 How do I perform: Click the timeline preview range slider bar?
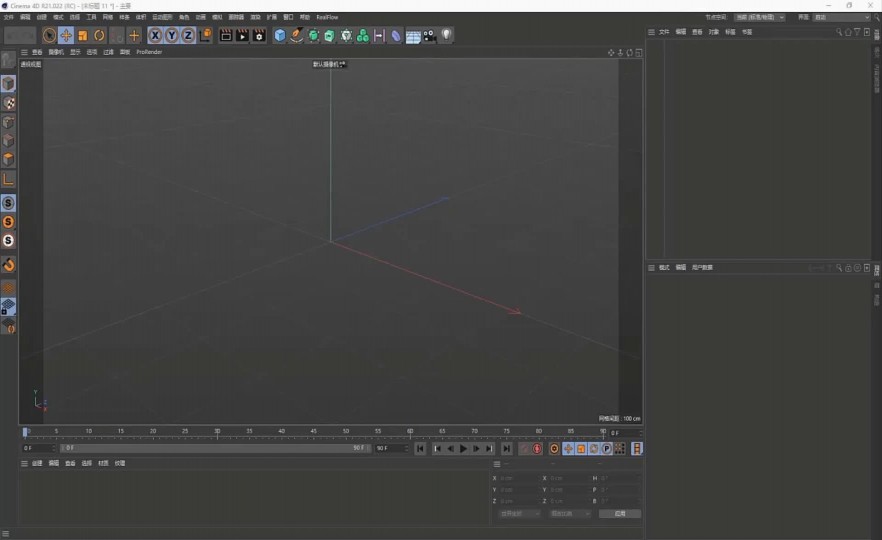coord(215,448)
